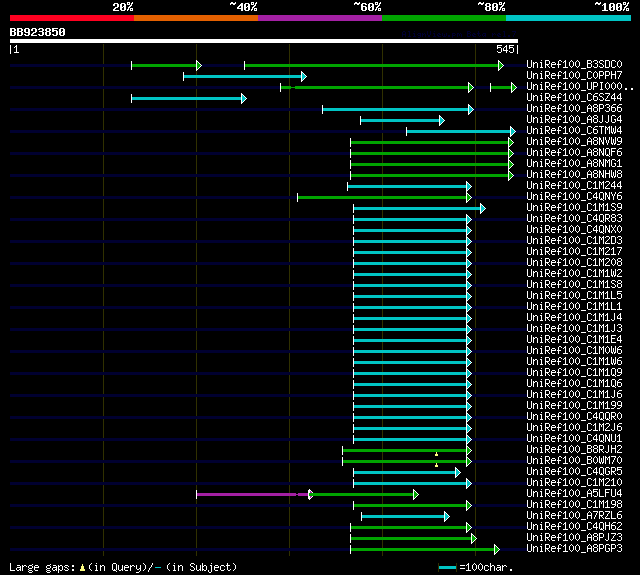Viewport: 640px width, 575px height.
Task: Open hit UniRef100_C0PPH7
Action: pos(574,75)
